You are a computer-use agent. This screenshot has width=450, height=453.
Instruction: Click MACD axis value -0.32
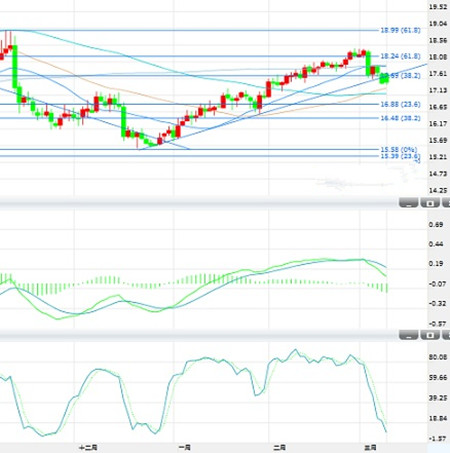(x=437, y=303)
